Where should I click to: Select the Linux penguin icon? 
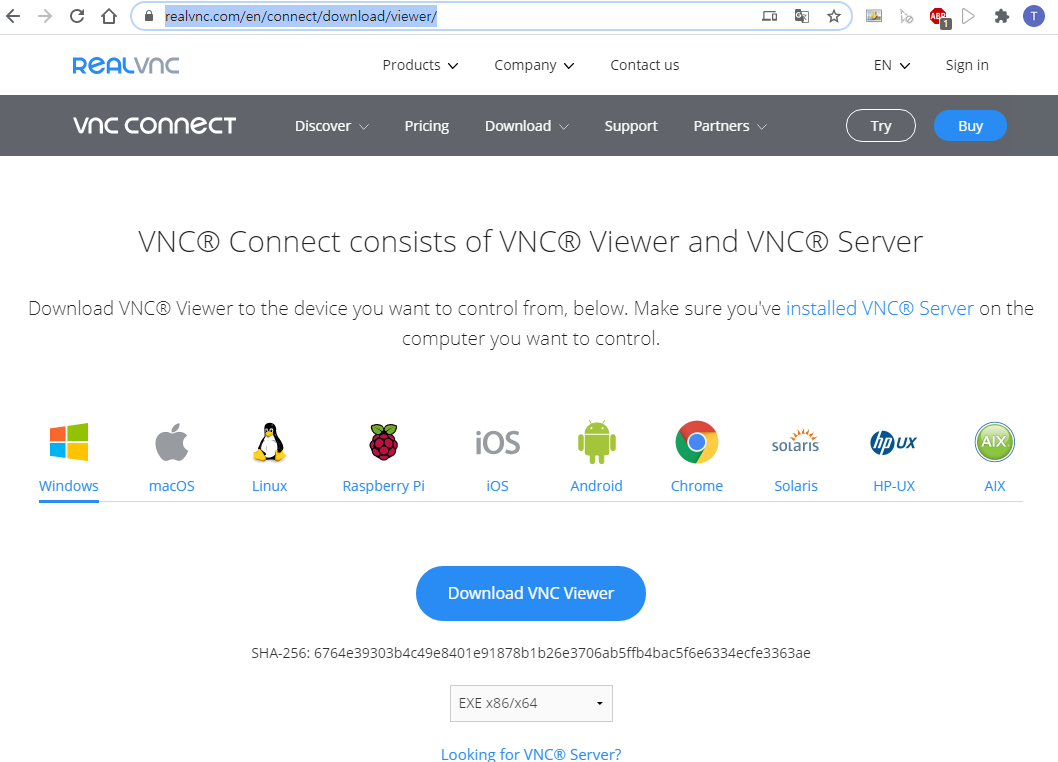269,442
